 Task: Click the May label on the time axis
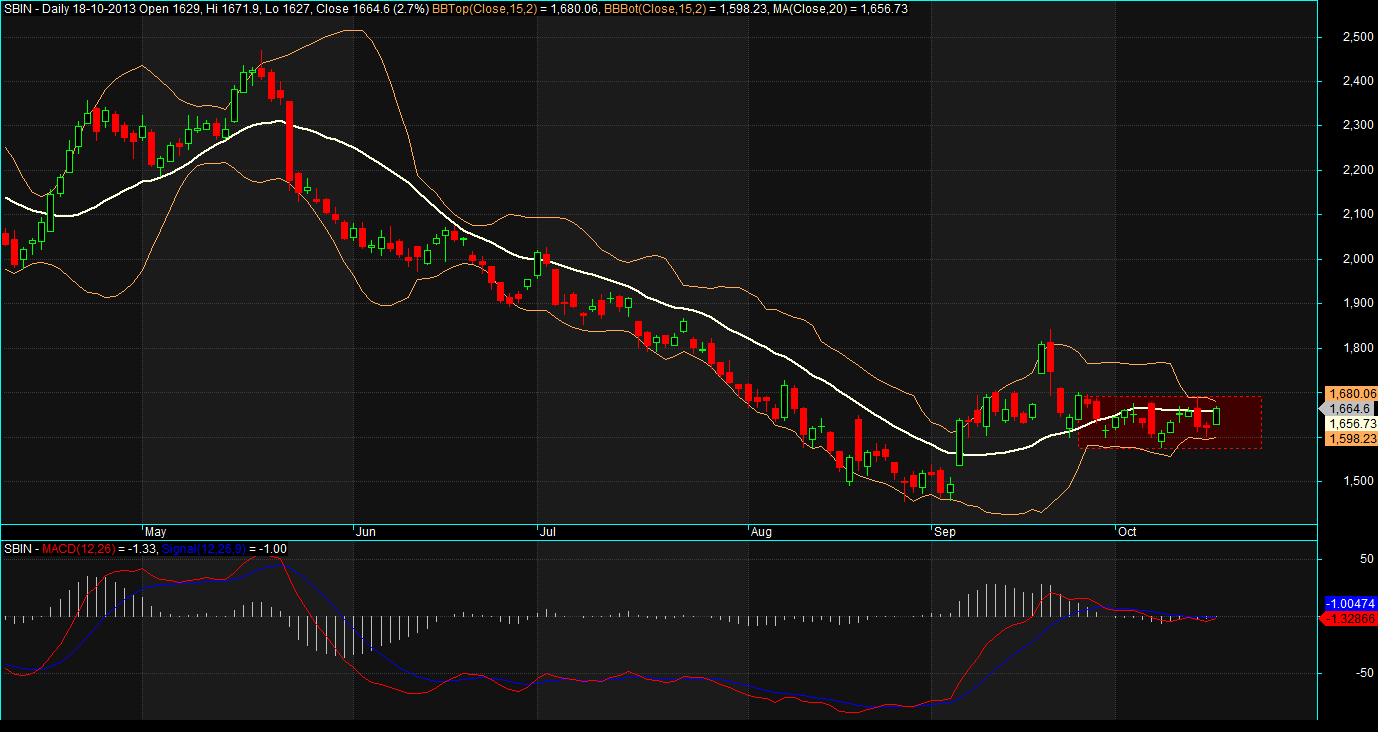[155, 532]
